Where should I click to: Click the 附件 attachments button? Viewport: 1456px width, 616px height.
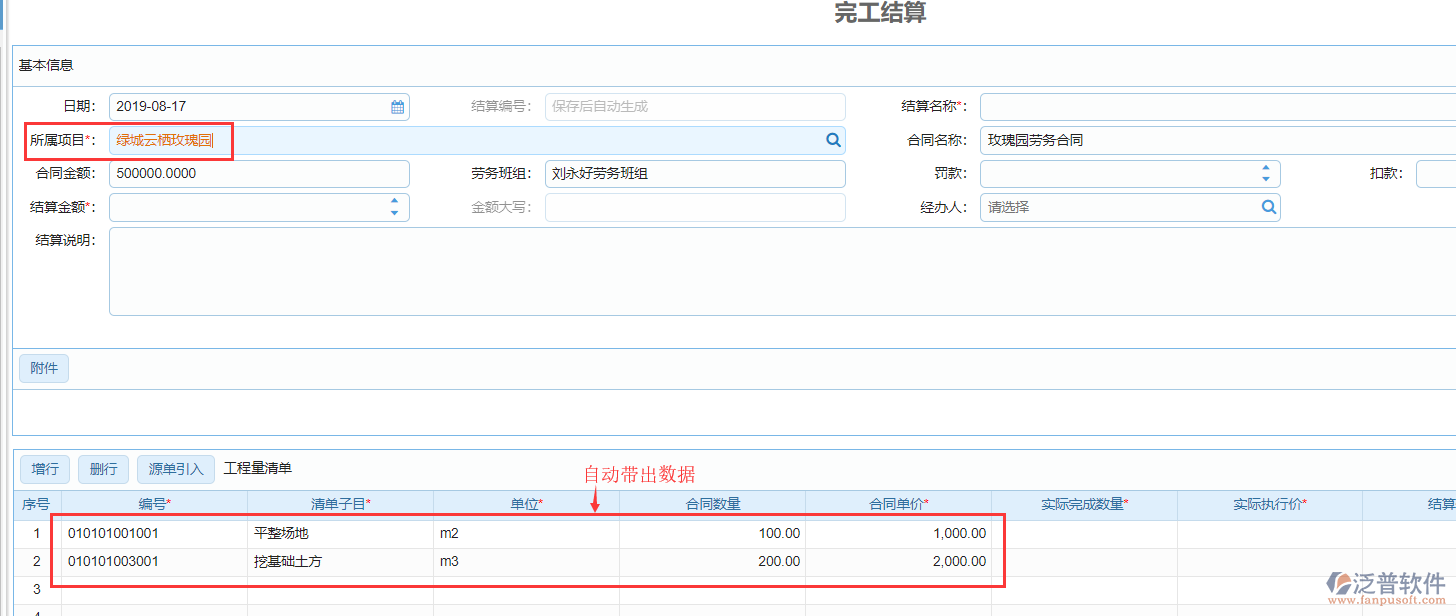43,368
